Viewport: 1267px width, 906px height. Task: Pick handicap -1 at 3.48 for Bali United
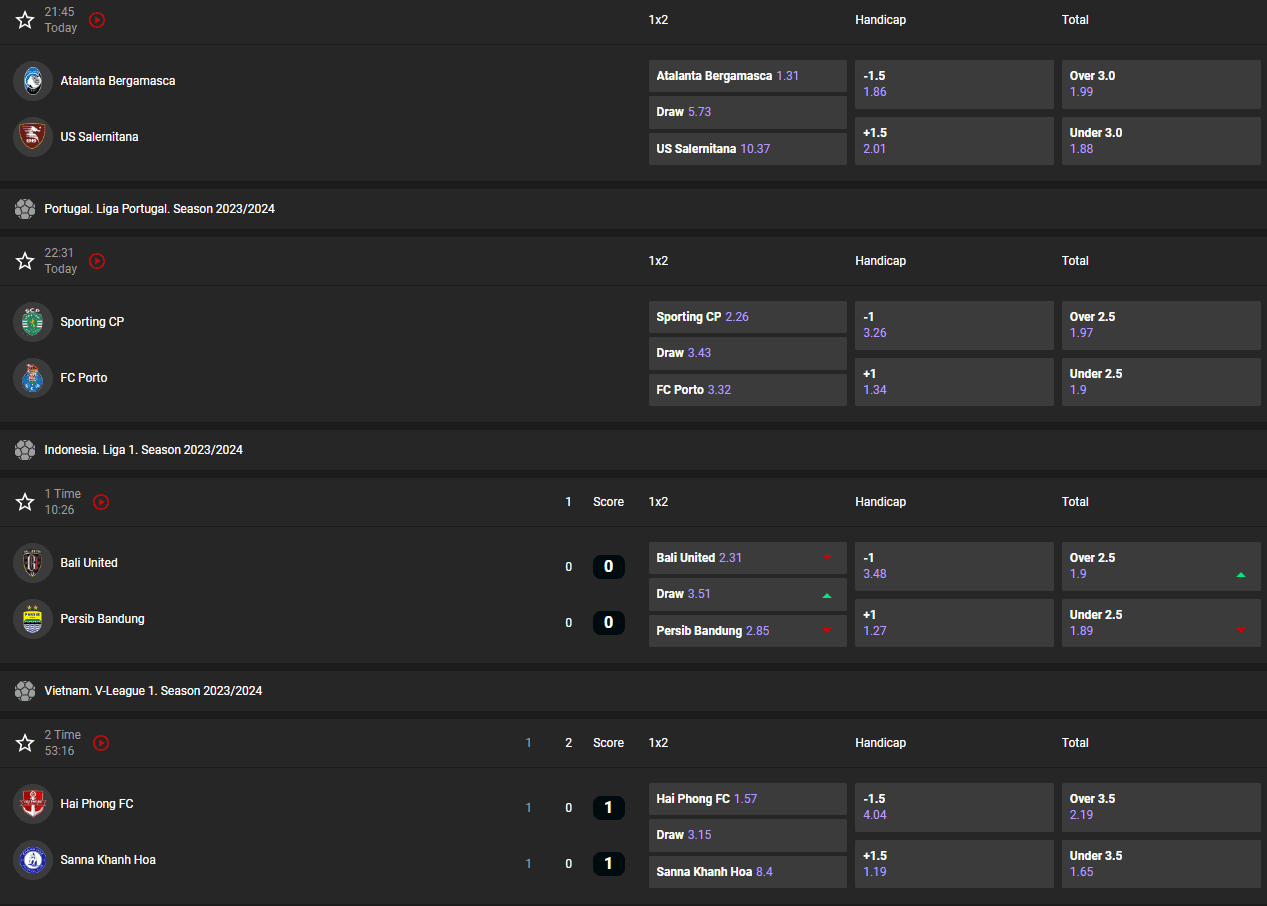[954, 566]
